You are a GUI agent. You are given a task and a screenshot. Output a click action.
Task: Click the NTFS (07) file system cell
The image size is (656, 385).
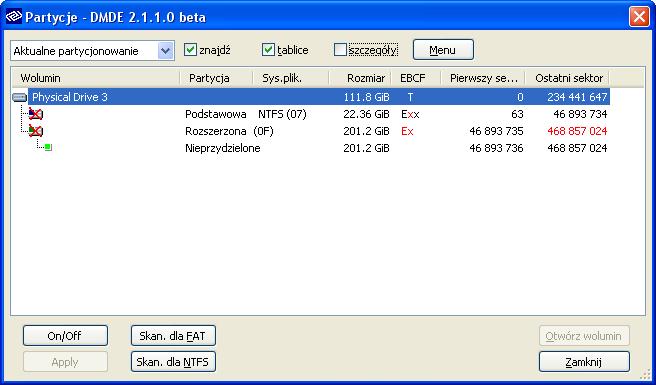pos(282,114)
